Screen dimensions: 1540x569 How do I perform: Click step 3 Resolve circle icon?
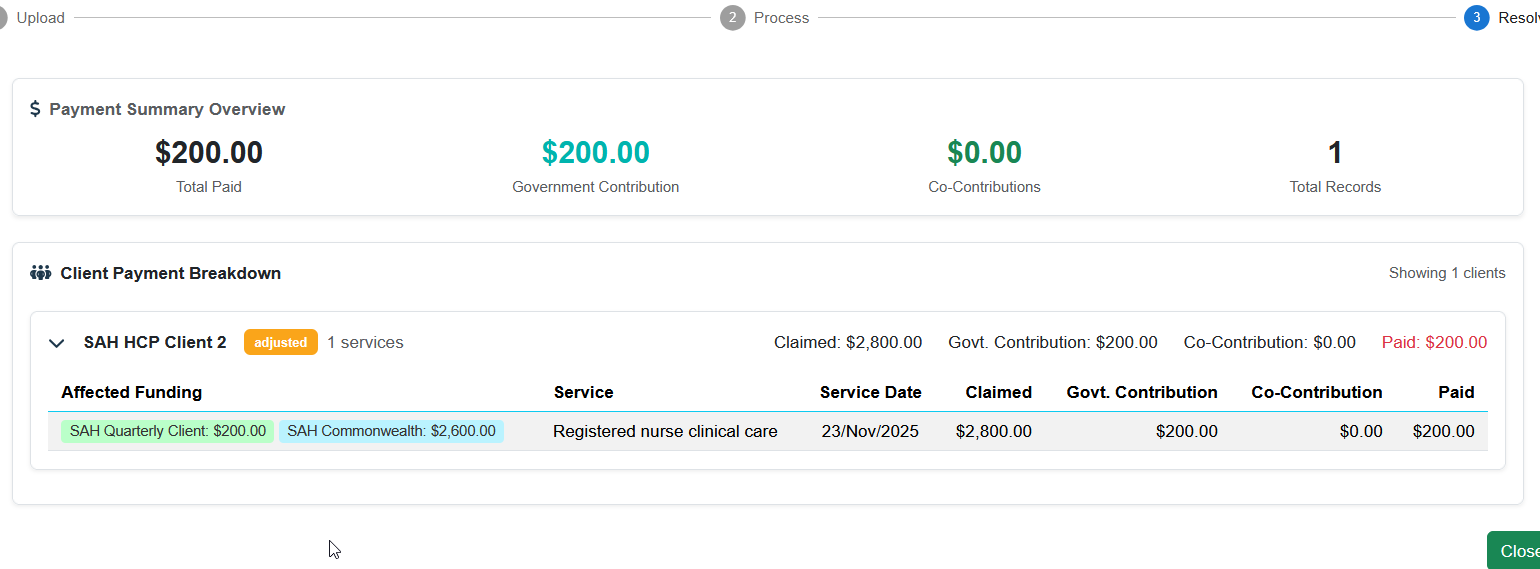1476,18
